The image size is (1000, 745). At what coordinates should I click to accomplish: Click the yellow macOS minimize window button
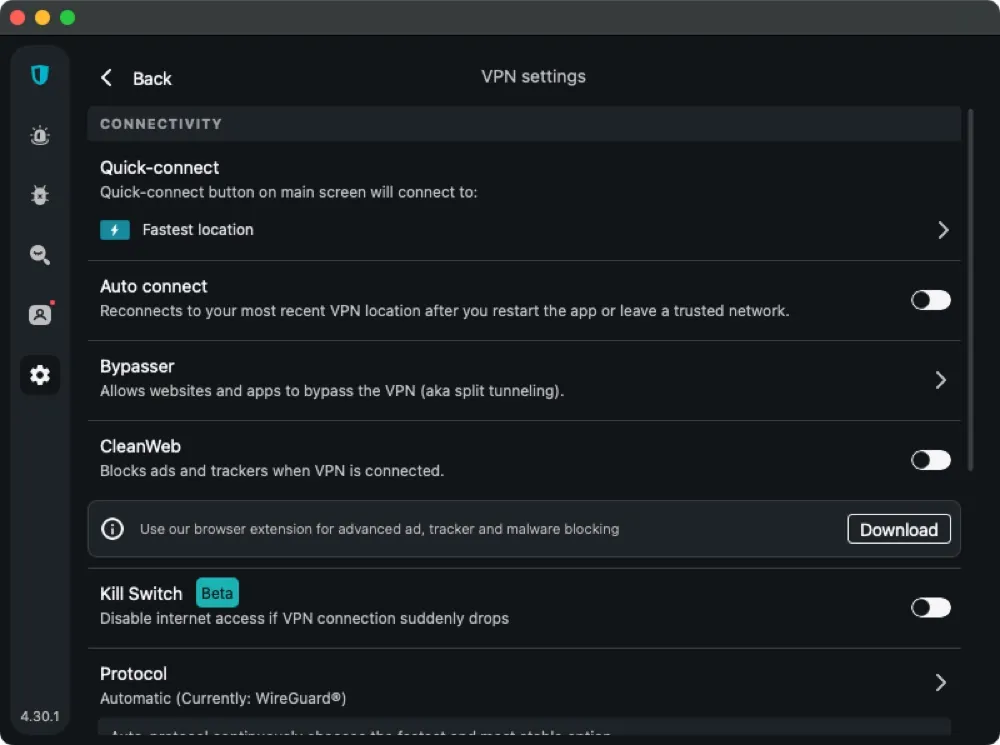point(43,17)
